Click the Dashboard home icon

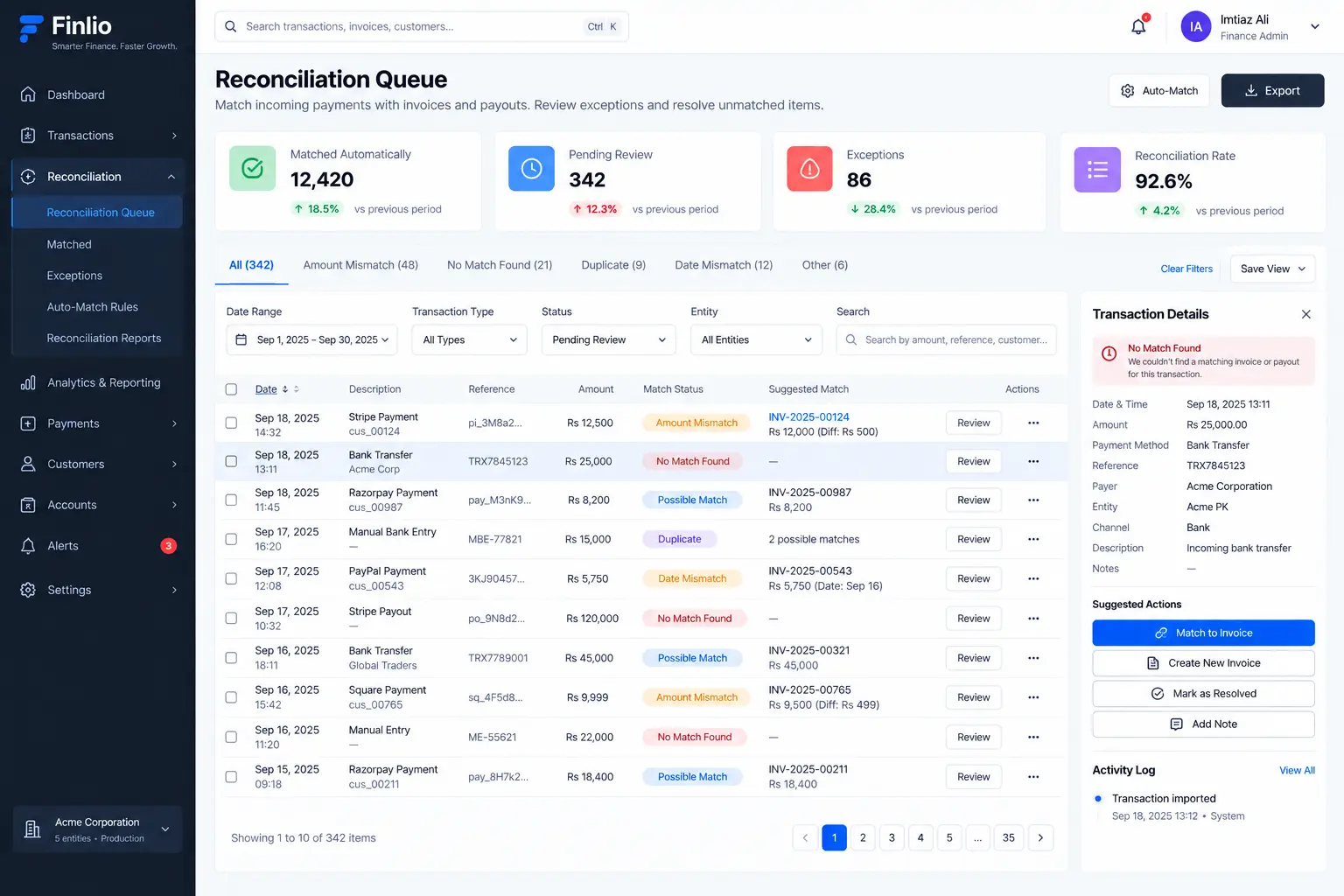tap(28, 94)
